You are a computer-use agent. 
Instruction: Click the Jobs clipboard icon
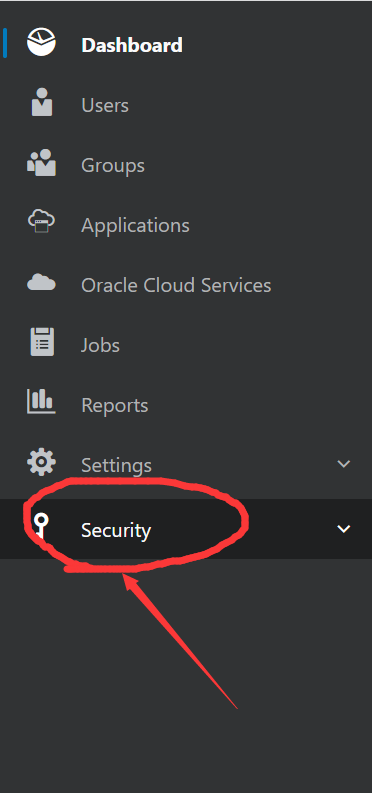[42, 342]
